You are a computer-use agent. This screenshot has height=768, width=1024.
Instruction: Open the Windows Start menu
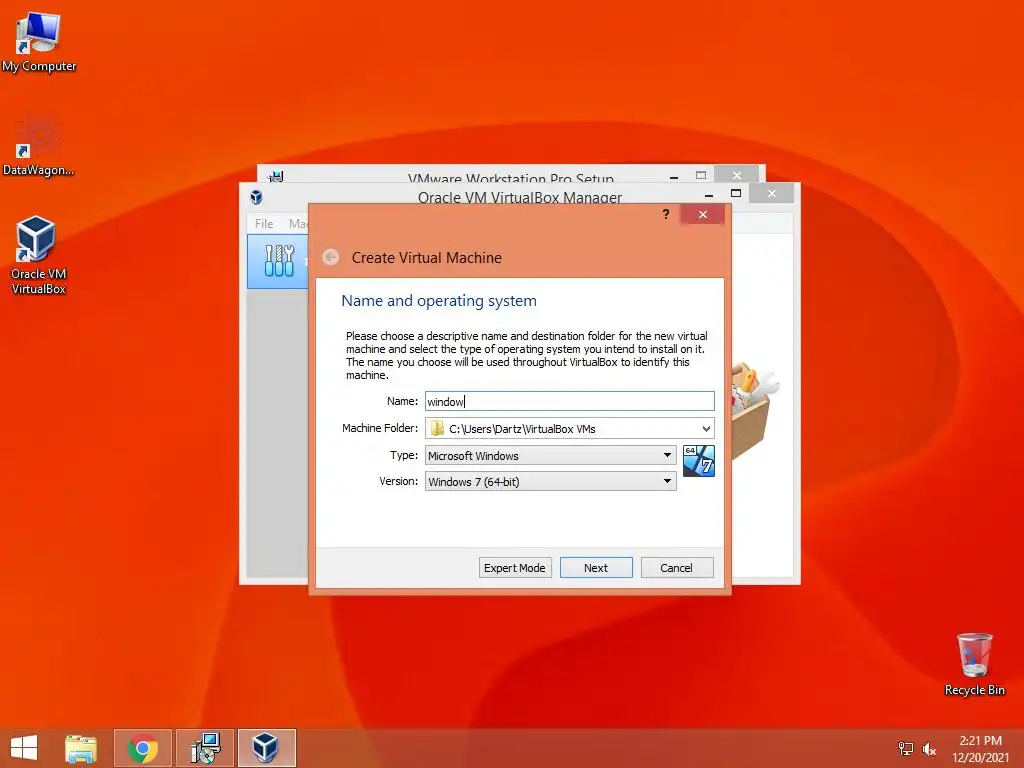[24, 748]
